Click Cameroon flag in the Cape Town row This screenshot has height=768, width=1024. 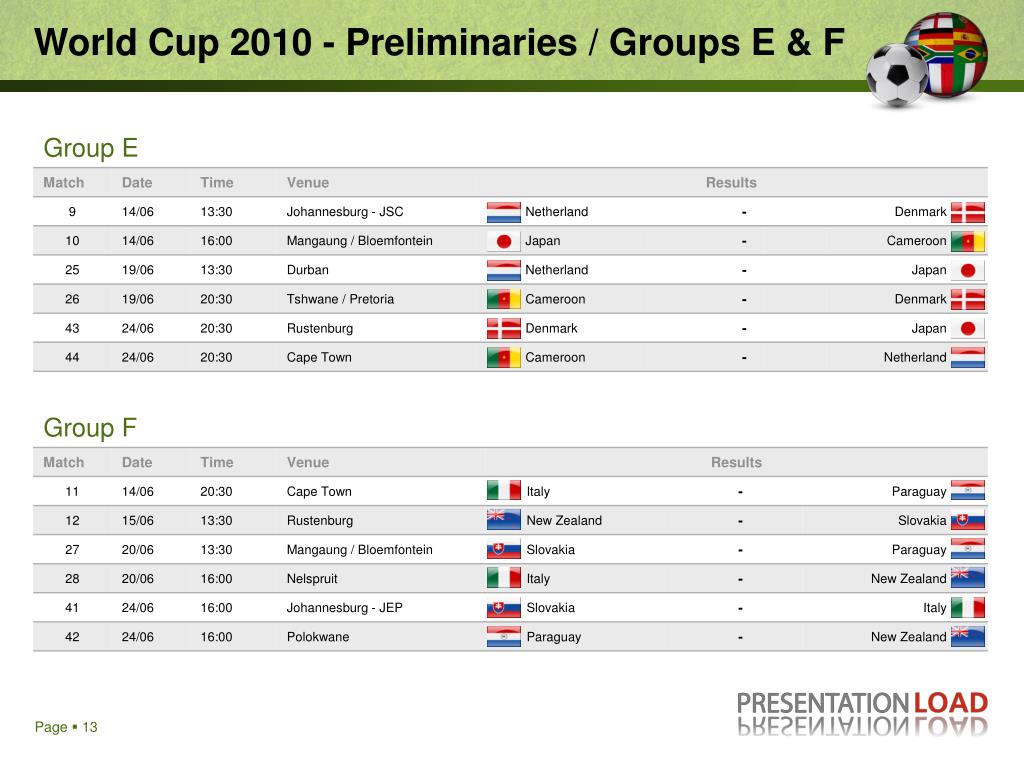click(504, 358)
